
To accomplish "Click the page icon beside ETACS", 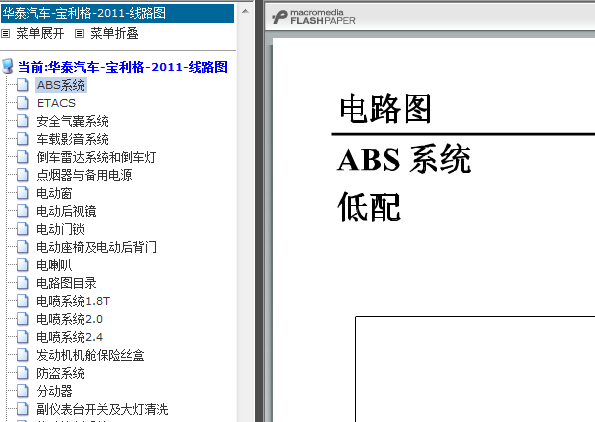I will 23,103.
